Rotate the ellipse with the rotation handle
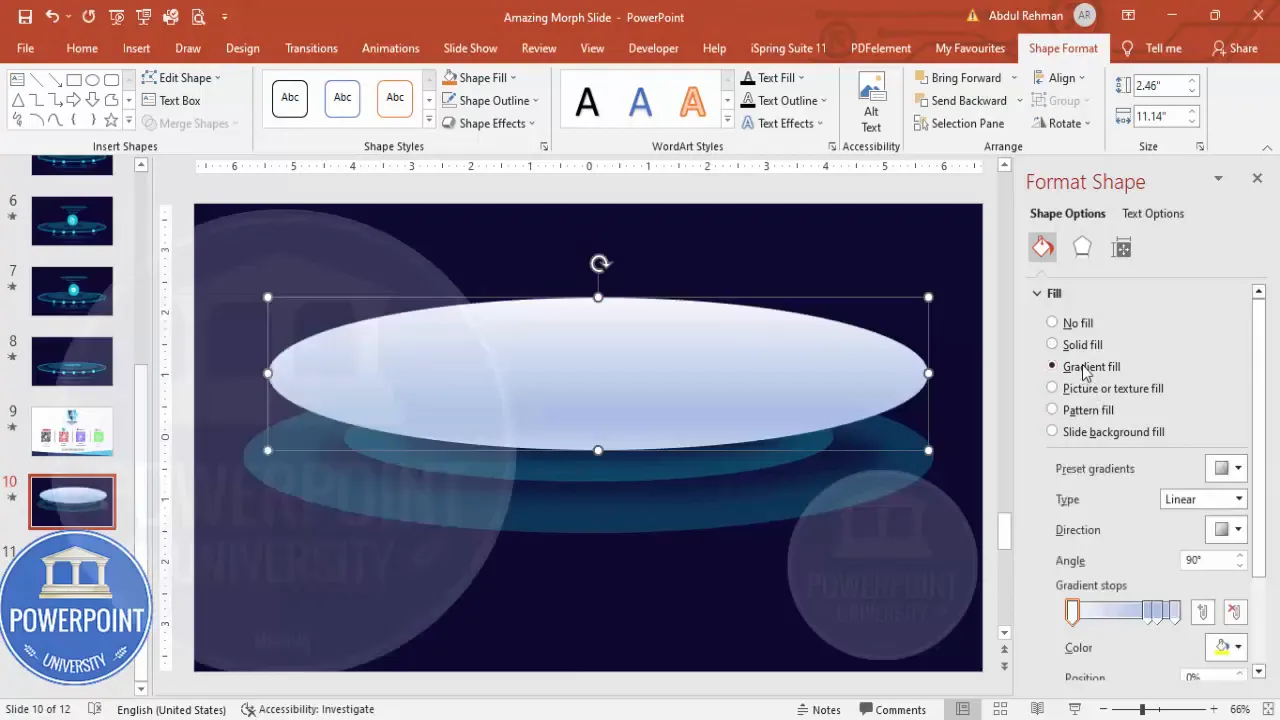The image size is (1280, 720). pos(599,264)
